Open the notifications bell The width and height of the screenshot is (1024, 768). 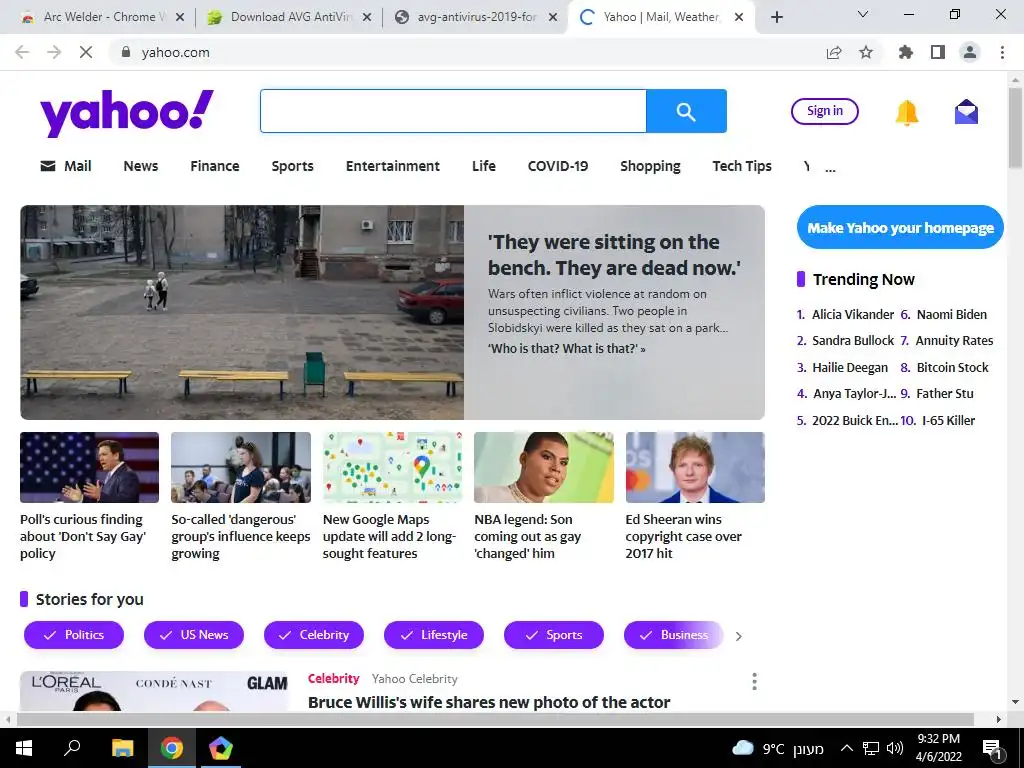tap(906, 112)
